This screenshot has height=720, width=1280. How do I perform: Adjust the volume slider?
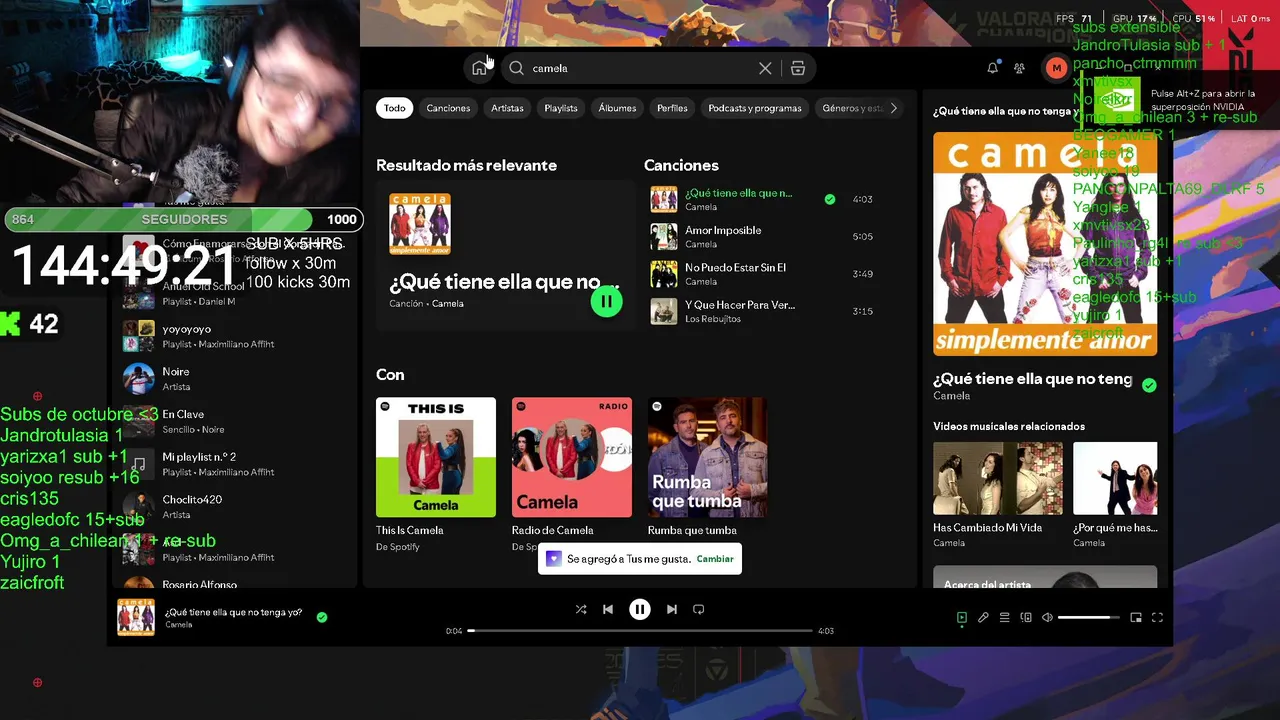point(1089,618)
